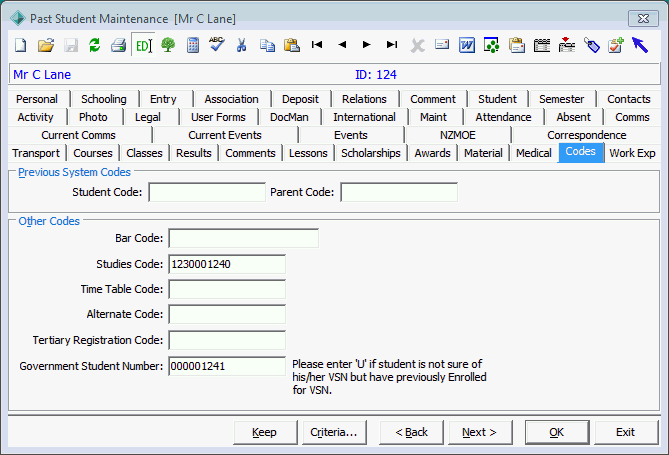
Task: Click the Parent Code input field
Action: [x=399, y=192]
